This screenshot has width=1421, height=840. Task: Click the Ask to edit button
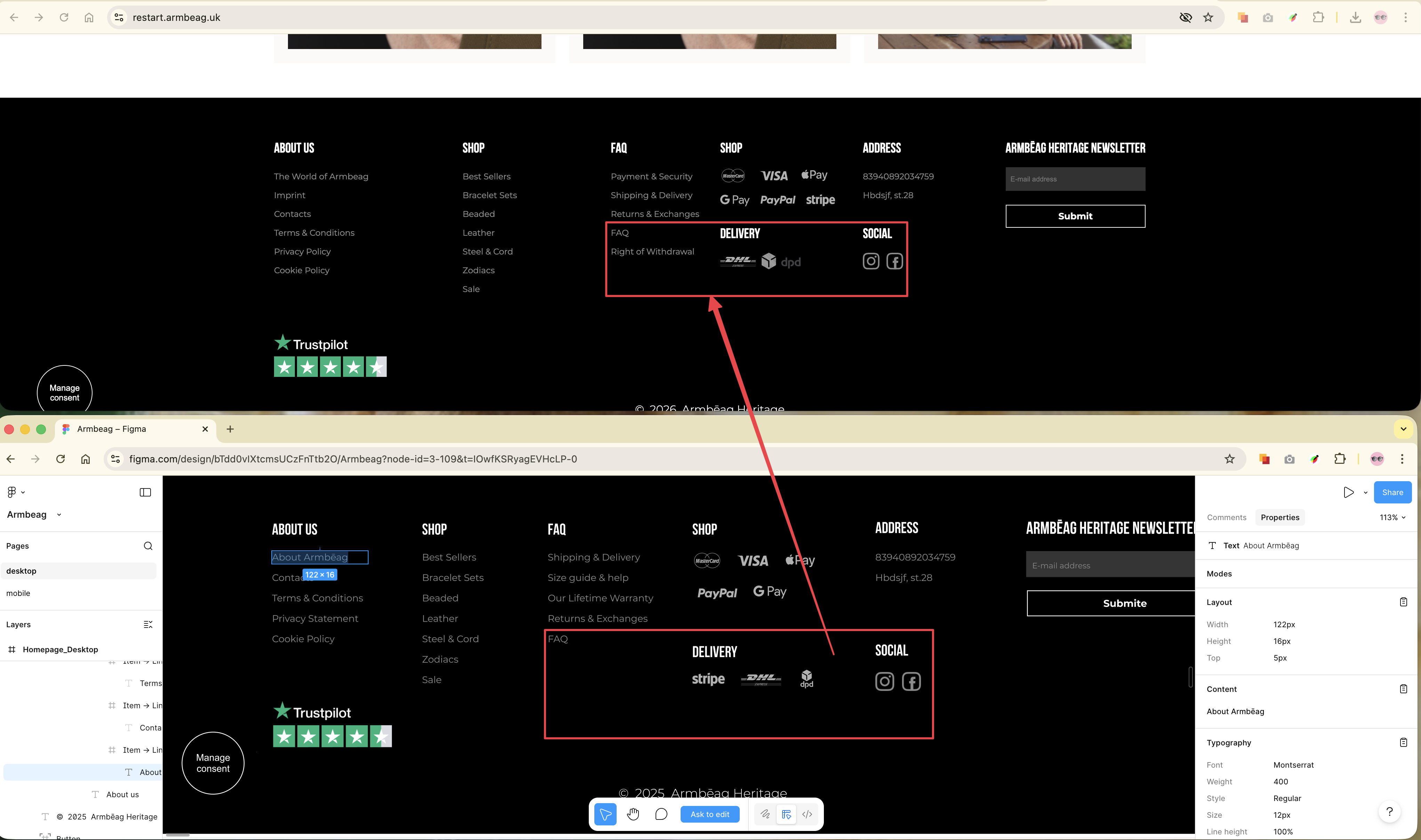(x=709, y=814)
